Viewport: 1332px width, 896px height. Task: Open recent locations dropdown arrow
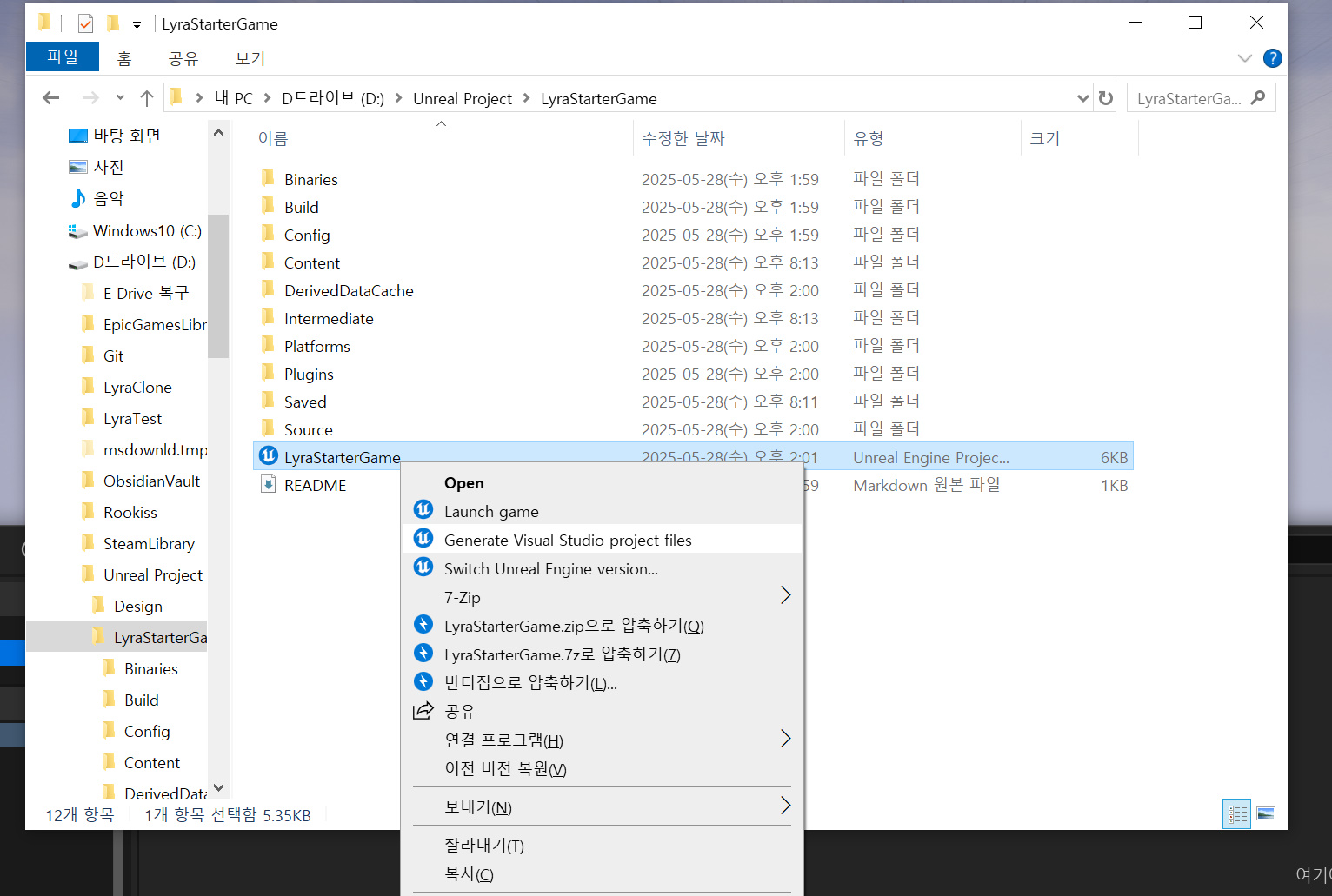120,98
